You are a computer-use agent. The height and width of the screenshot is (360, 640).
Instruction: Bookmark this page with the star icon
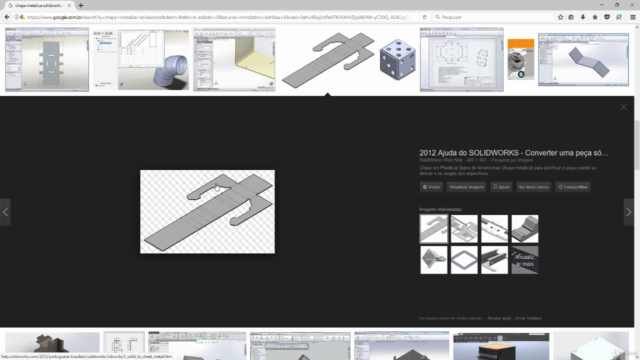pyautogui.click(x=560, y=17)
